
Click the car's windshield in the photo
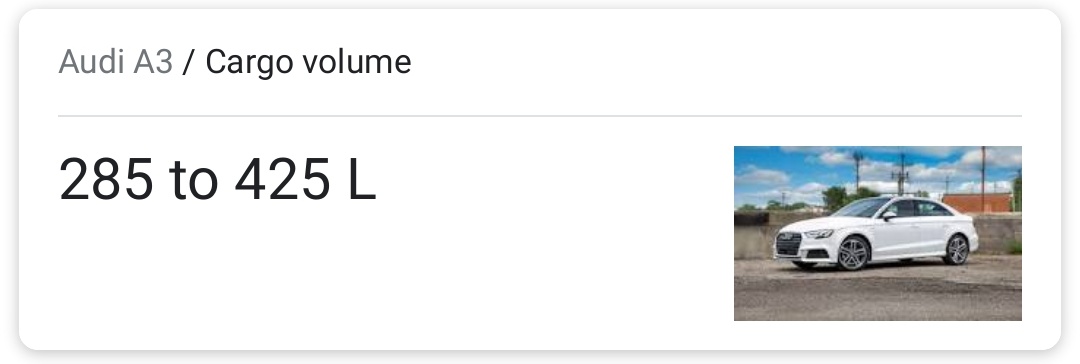[860, 208]
